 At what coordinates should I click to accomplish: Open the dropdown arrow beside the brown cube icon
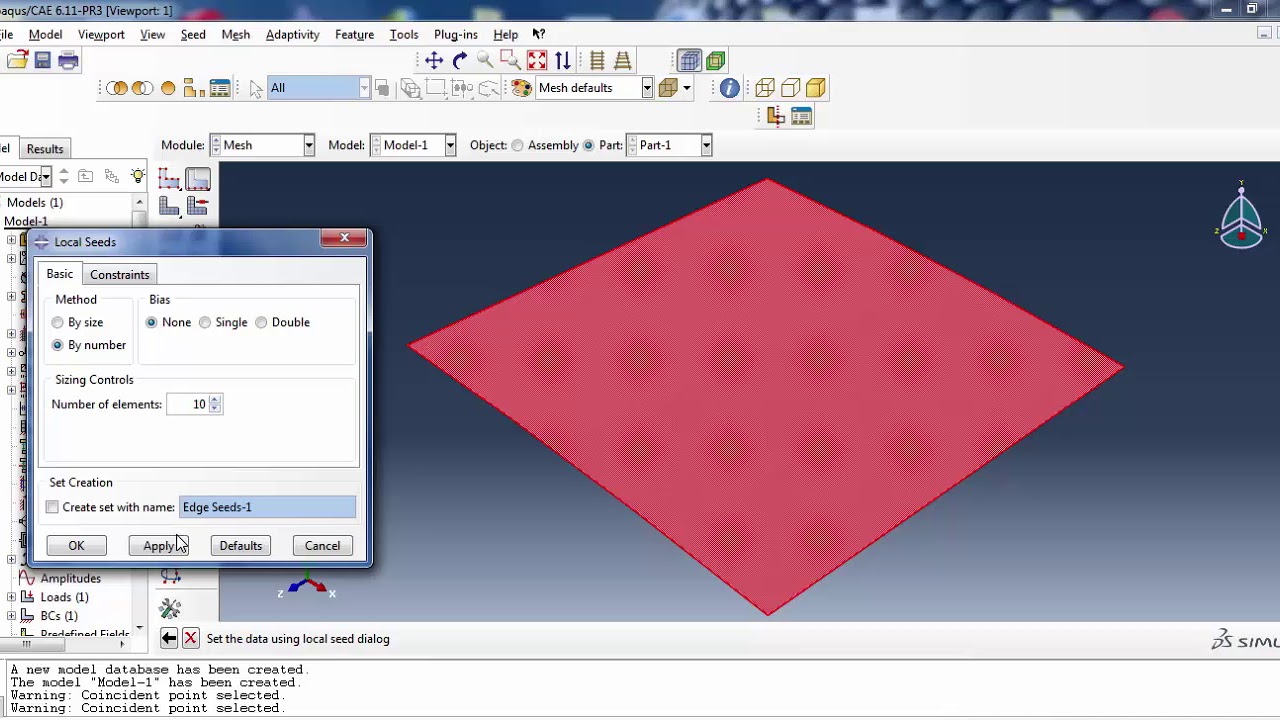[686, 88]
